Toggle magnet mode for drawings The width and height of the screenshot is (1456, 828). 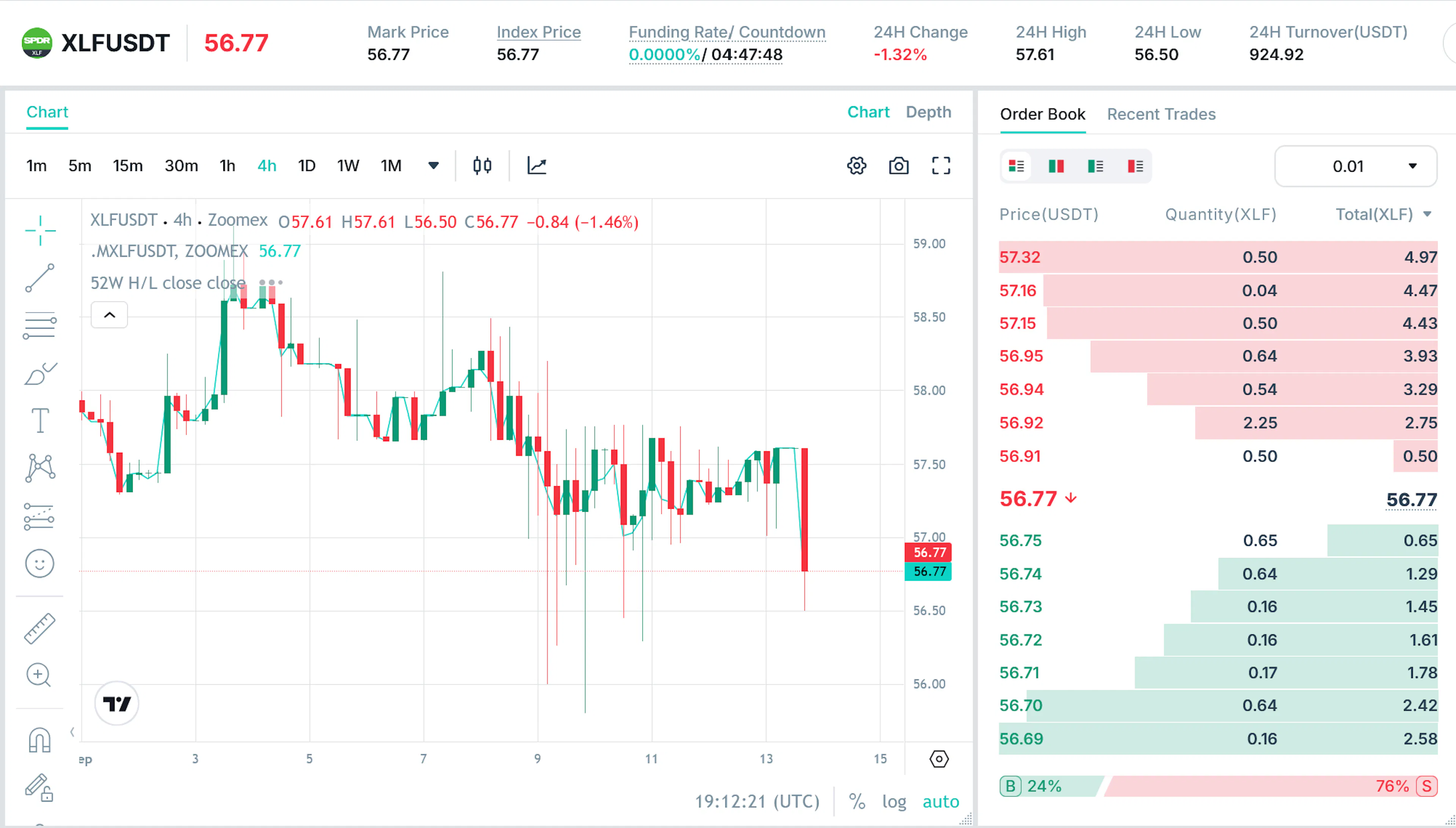[40, 740]
